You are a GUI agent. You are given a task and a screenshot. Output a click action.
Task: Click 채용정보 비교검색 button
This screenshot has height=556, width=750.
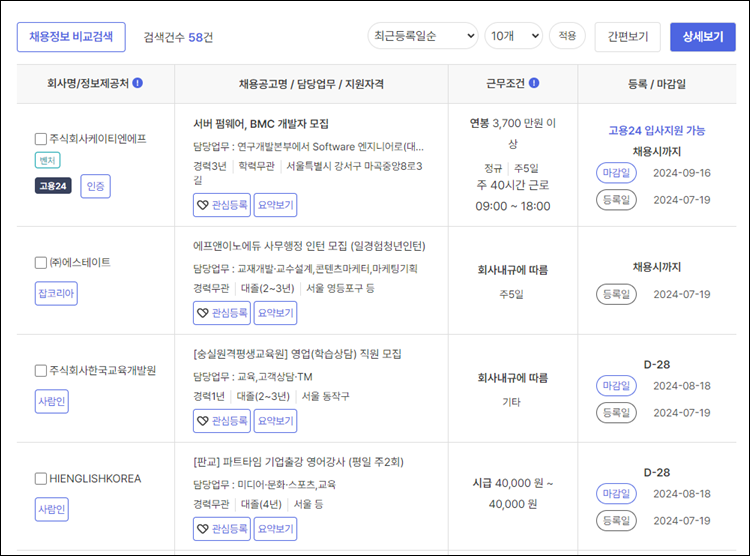tap(71, 37)
